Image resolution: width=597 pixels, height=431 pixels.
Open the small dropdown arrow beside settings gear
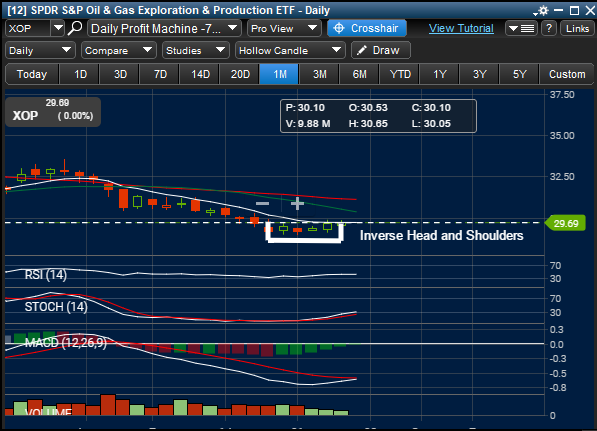click(x=535, y=14)
